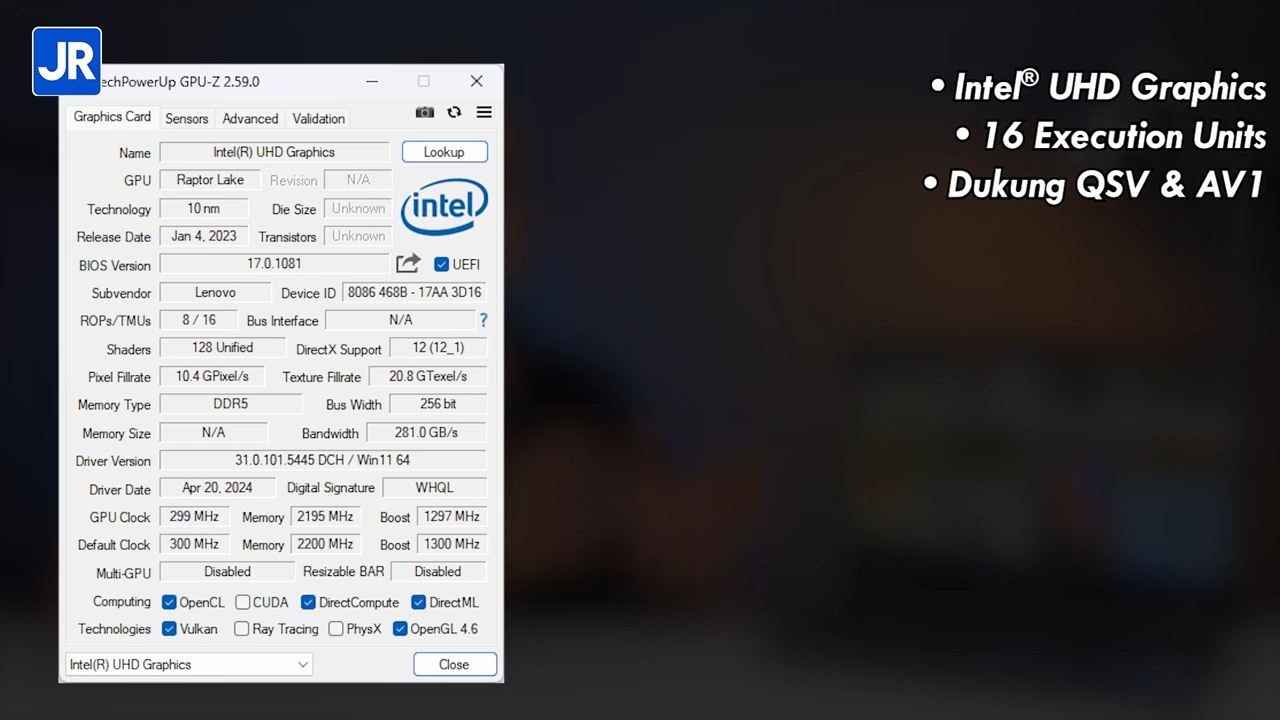1280x720 pixels.
Task: Minimize the GPU-Z window
Action: (x=372, y=81)
